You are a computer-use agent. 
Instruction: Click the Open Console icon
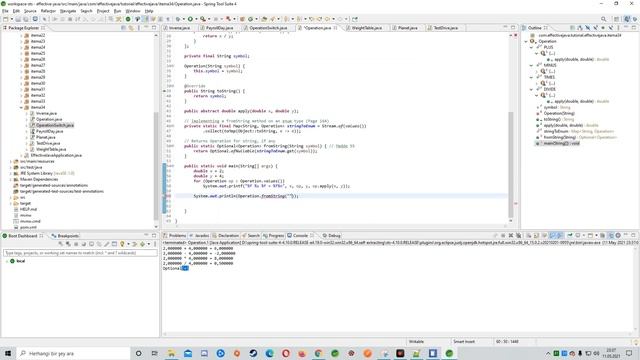tap(591, 236)
